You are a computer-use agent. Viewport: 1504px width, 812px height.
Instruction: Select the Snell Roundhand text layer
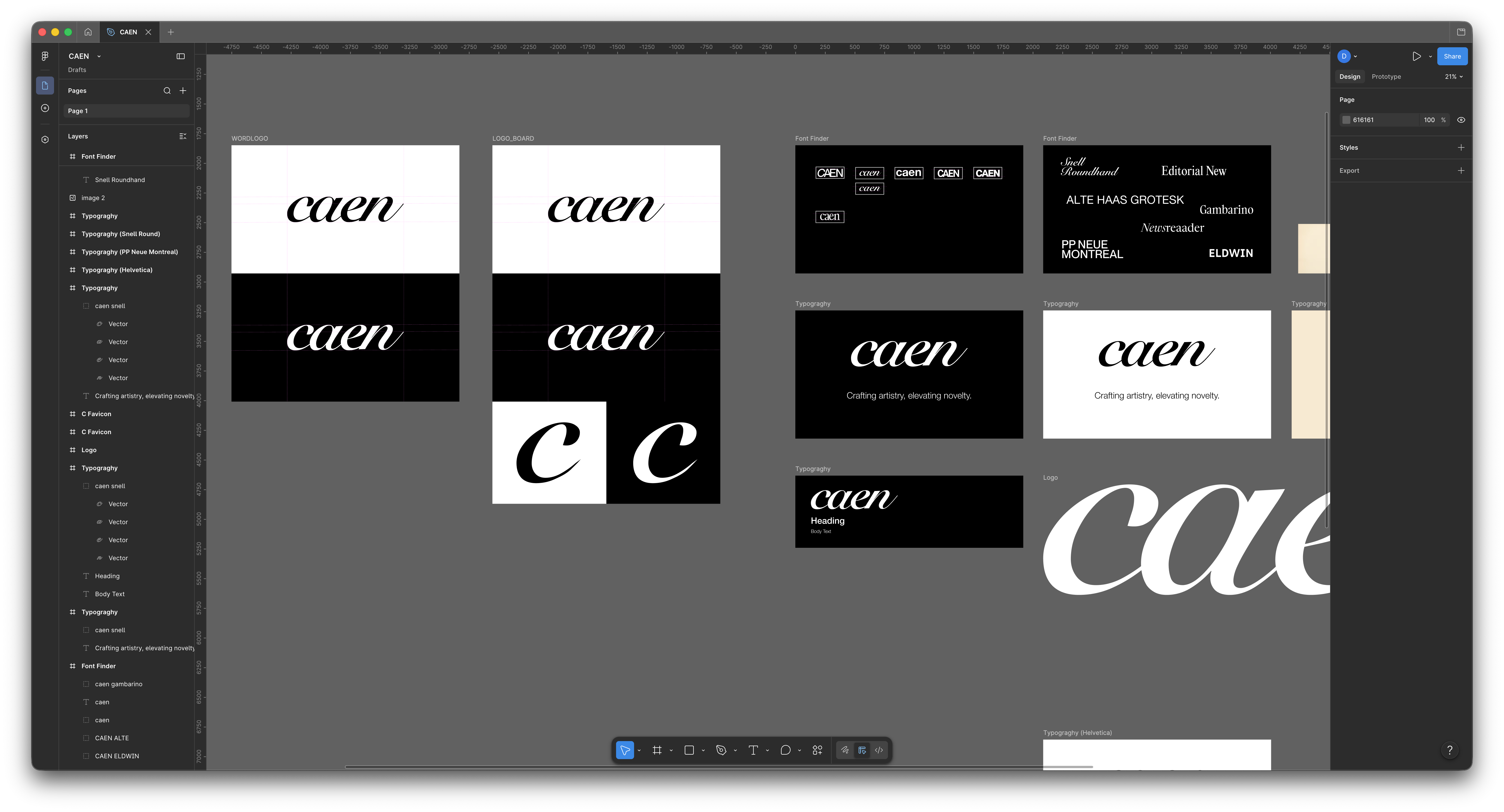pos(127,180)
